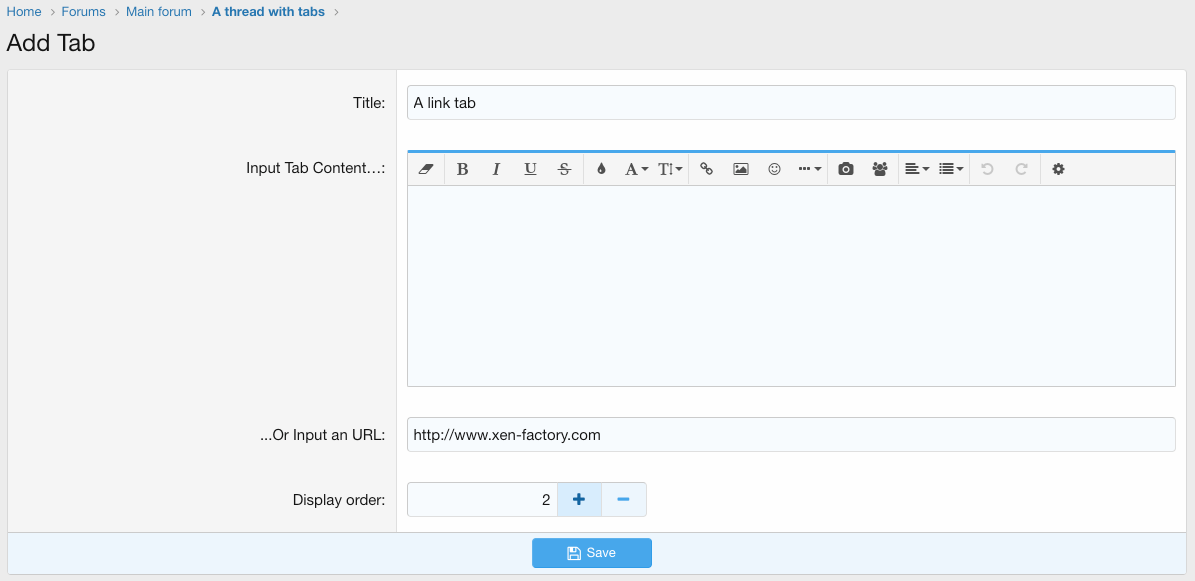The image size is (1195, 581).
Task: Click the gear toggle BB code icon
Action: [x=1058, y=170]
